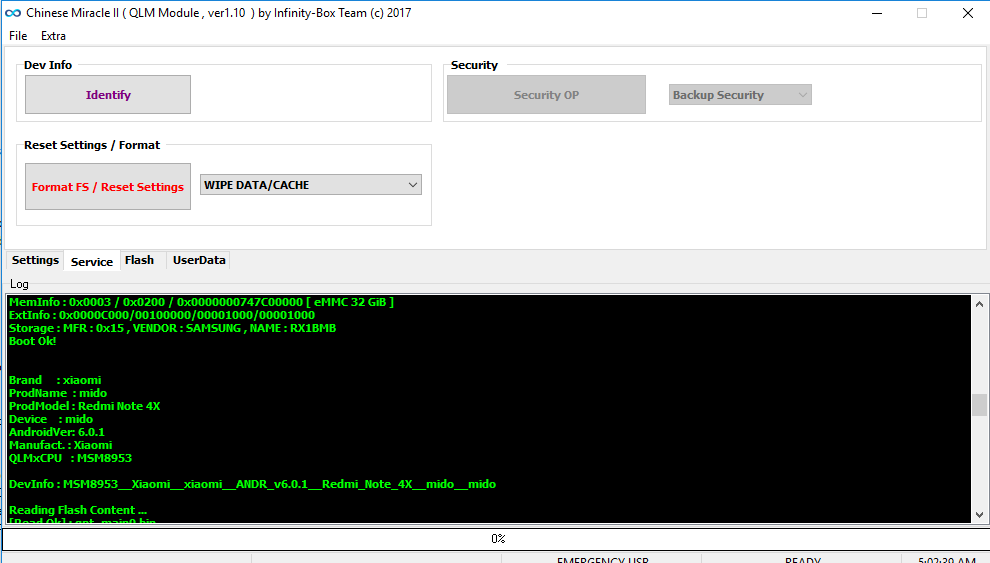990x563 pixels.
Task: Click the log scrollbar up arrow
Action: coord(978,302)
